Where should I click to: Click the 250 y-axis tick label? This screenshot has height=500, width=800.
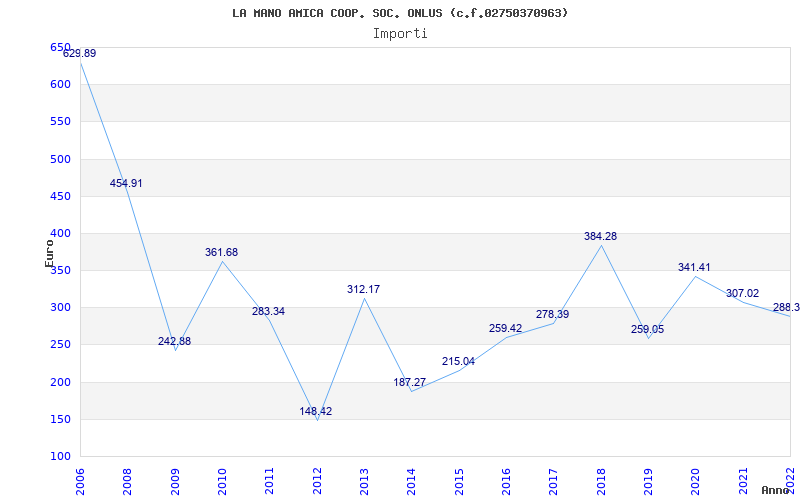point(60,345)
